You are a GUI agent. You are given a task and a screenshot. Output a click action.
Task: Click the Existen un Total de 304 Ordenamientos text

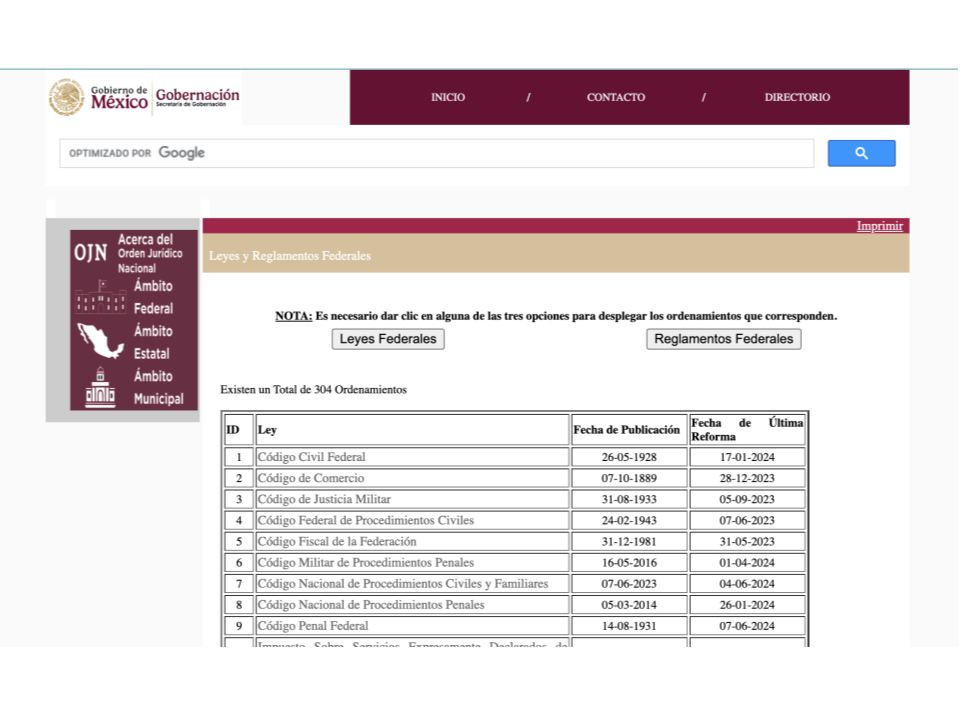pyautogui.click(x=313, y=390)
